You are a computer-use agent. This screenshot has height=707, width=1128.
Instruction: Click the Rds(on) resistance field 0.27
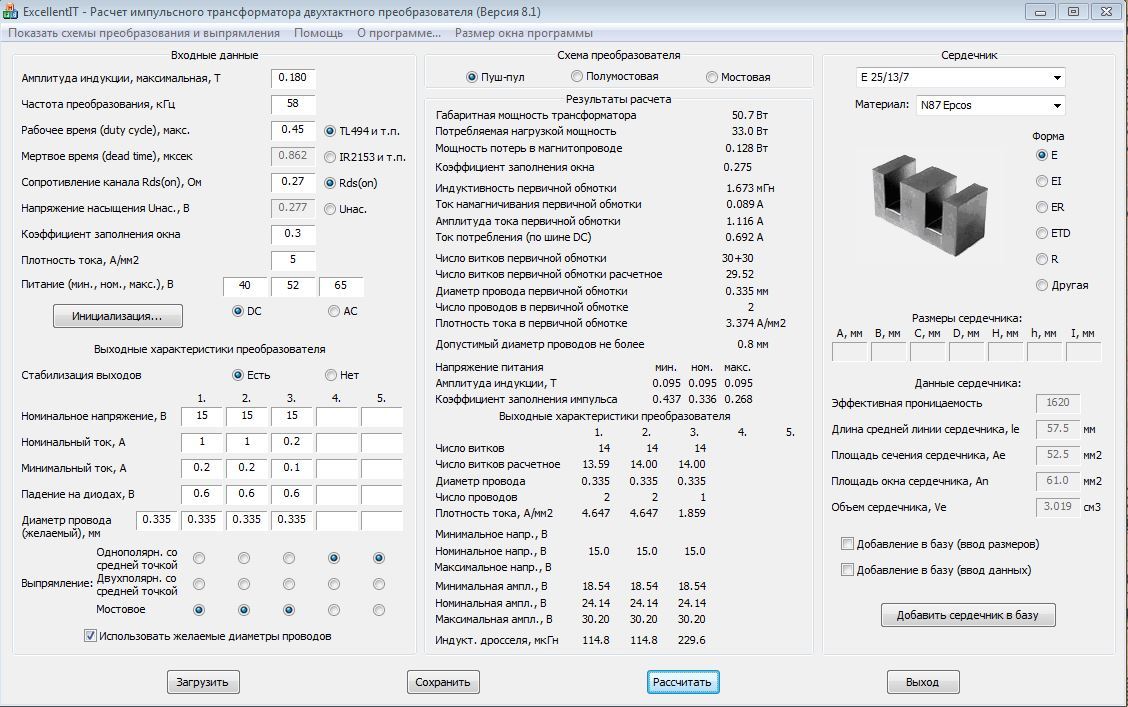click(293, 181)
